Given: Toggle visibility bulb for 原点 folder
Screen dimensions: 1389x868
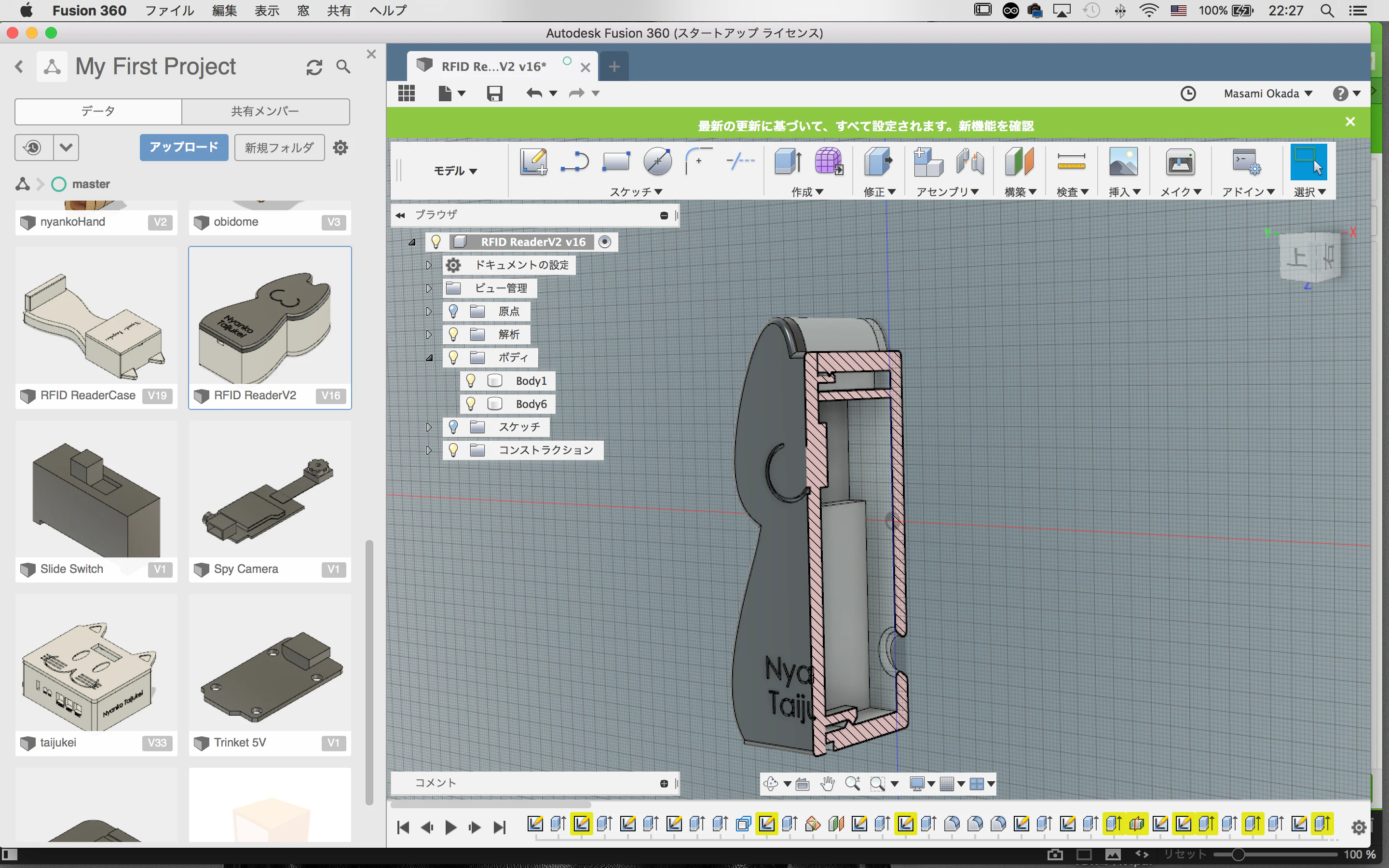Looking at the screenshot, I should [x=453, y=311].
